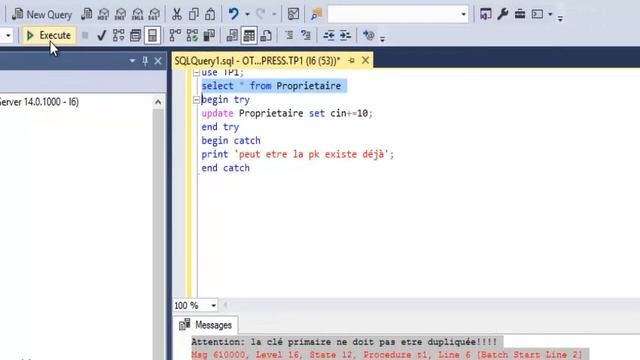640x360 pixels.
Task: Open the available databases dropdown
Action: [x=8, y=36]
